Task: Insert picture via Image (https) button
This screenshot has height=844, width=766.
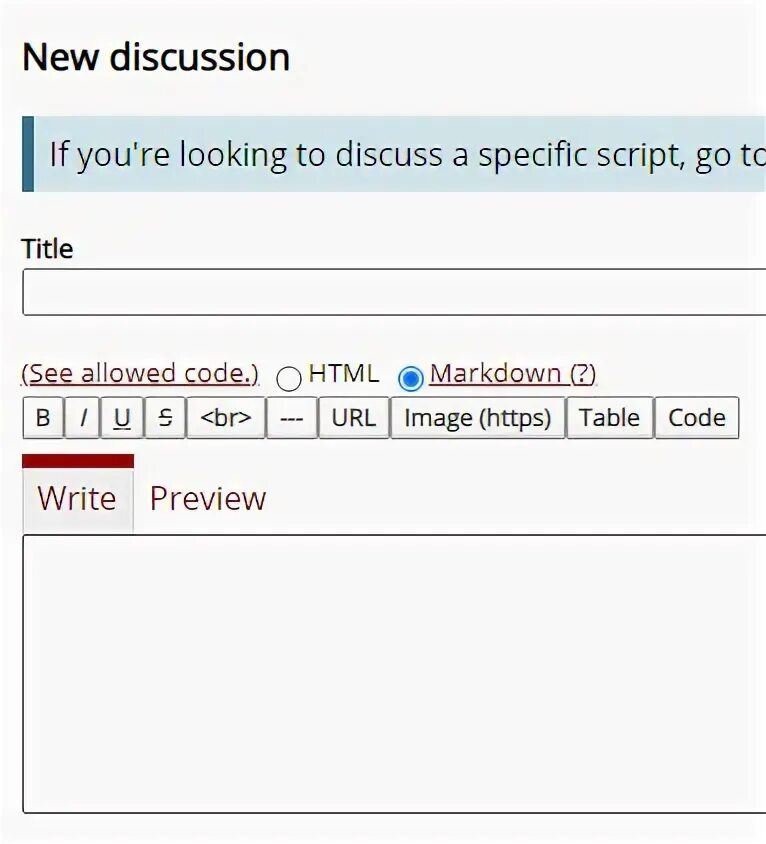Action: [477, 418]
